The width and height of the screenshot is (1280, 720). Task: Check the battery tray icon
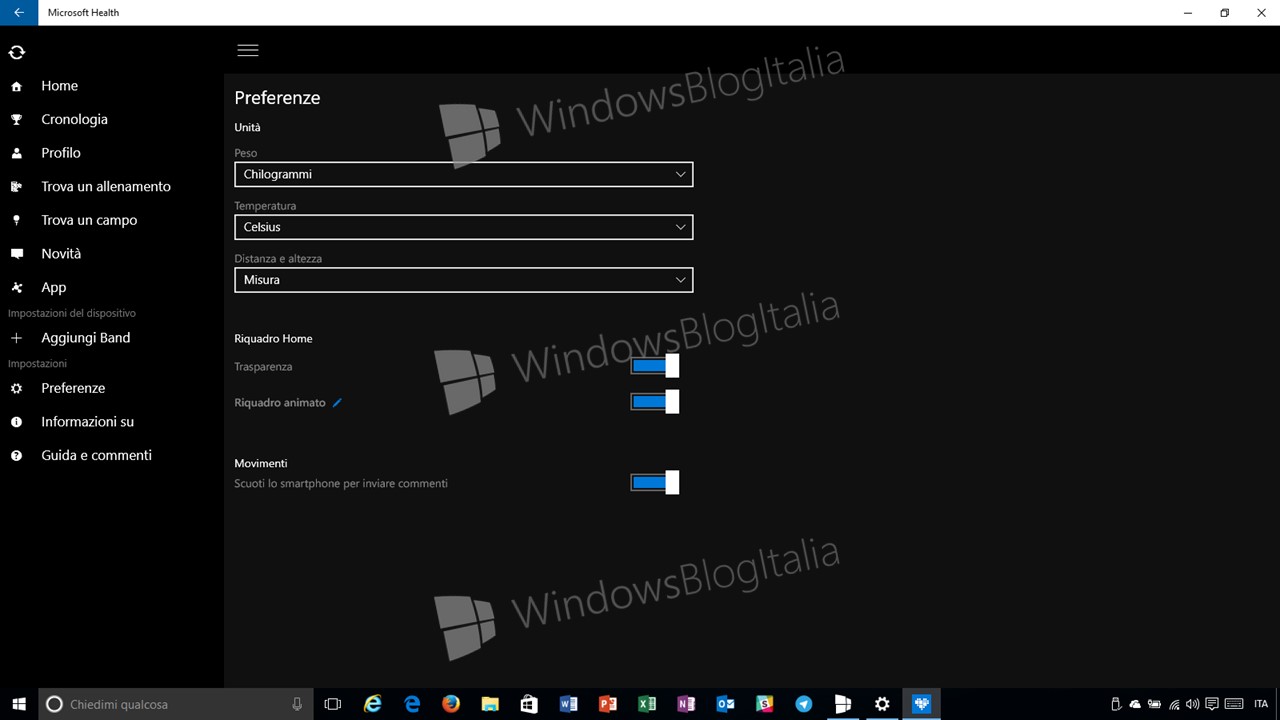point(1154,704)
